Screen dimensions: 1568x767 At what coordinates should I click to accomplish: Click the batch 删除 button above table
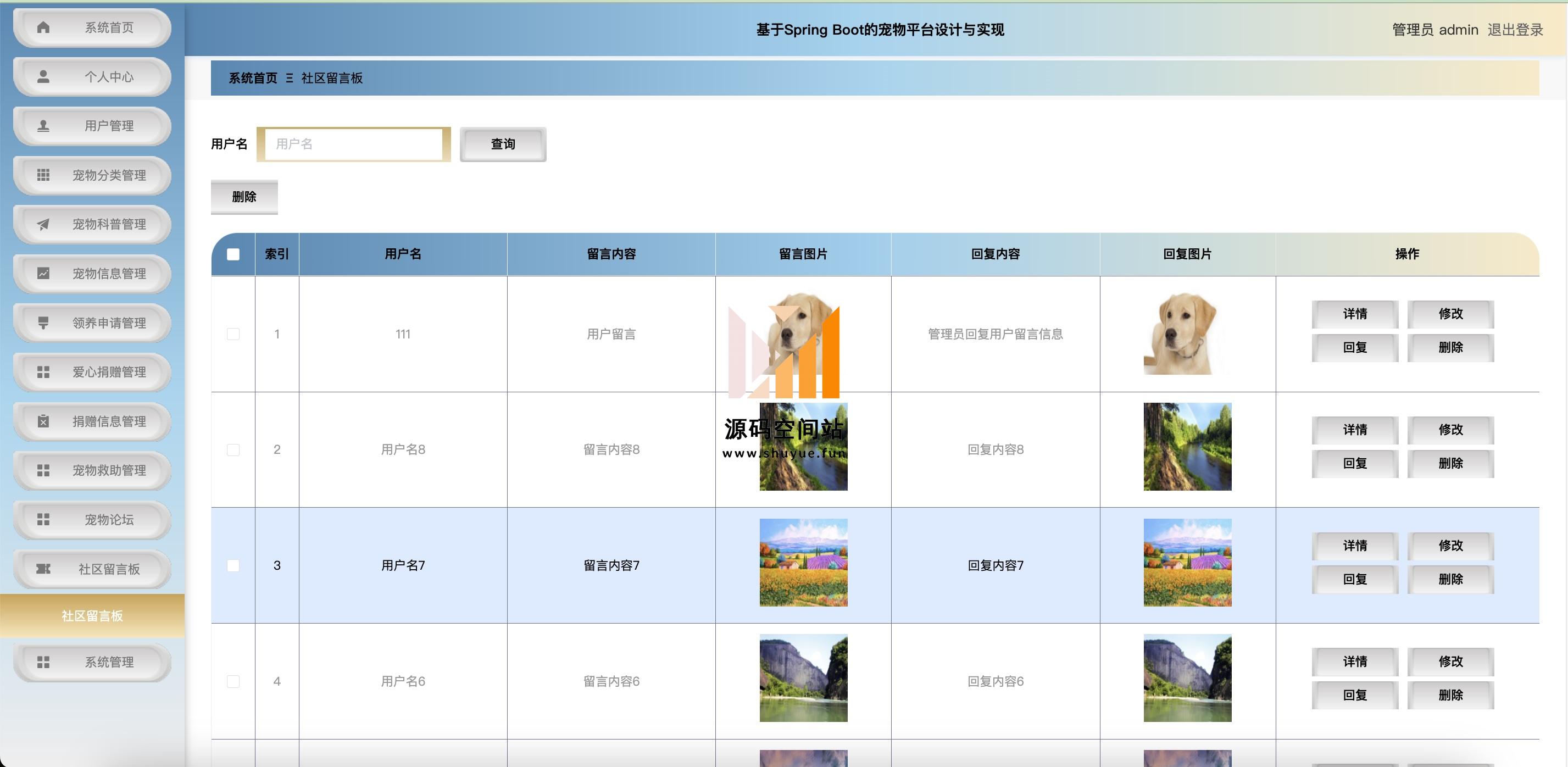[244, 197]
